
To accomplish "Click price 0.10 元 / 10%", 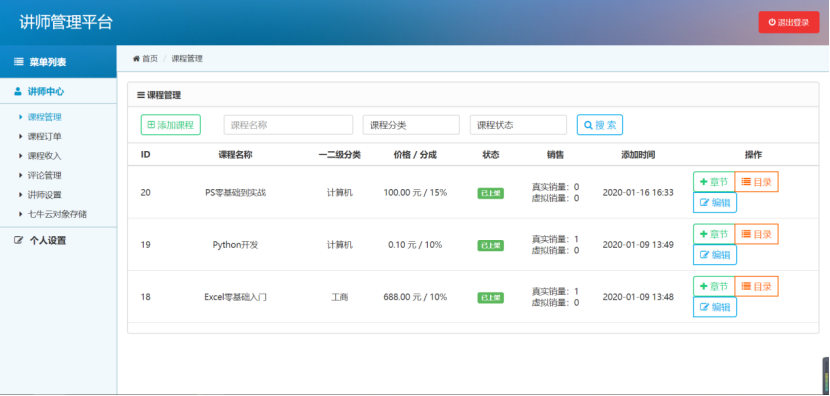I will 416,245.
